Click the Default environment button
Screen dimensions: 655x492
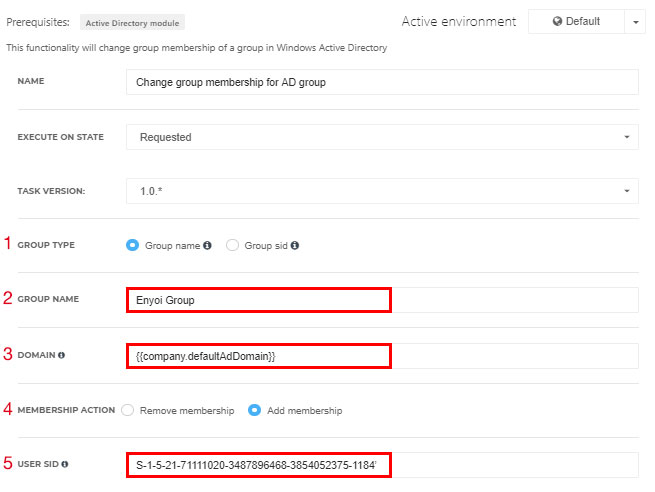click(x=576, y=22)
